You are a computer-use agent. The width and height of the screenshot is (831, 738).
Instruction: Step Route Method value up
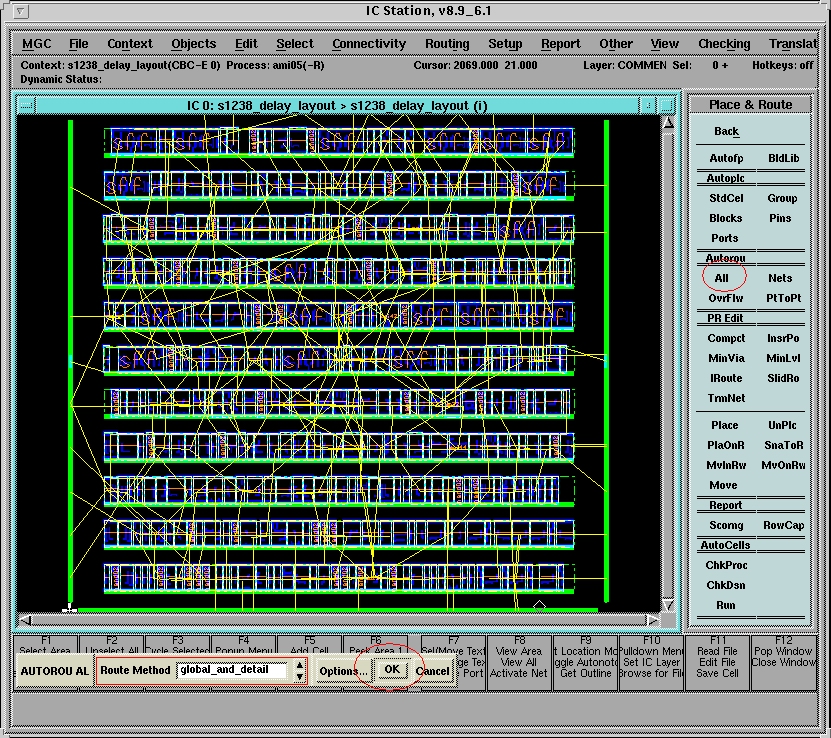[x=299, y=665]
